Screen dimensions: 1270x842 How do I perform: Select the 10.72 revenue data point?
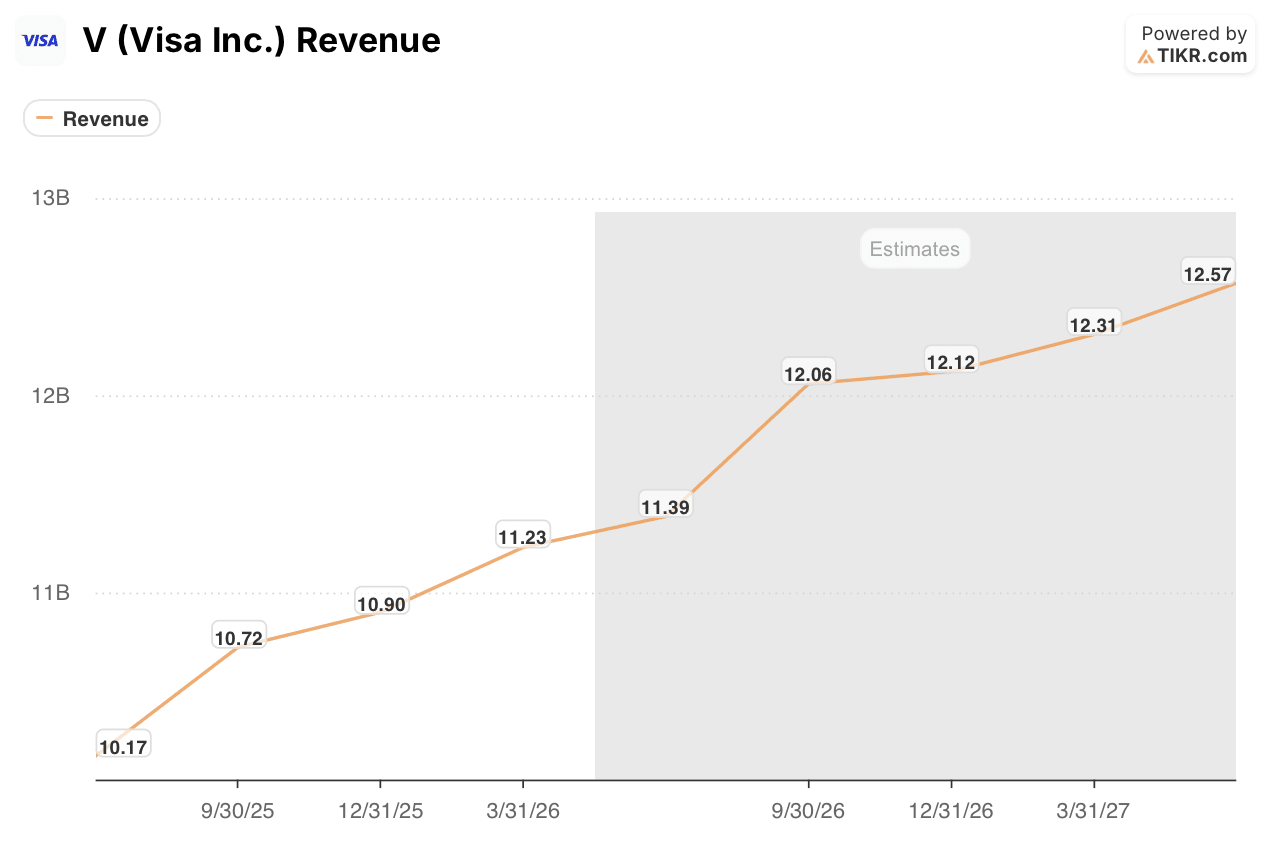pos(238,637)
